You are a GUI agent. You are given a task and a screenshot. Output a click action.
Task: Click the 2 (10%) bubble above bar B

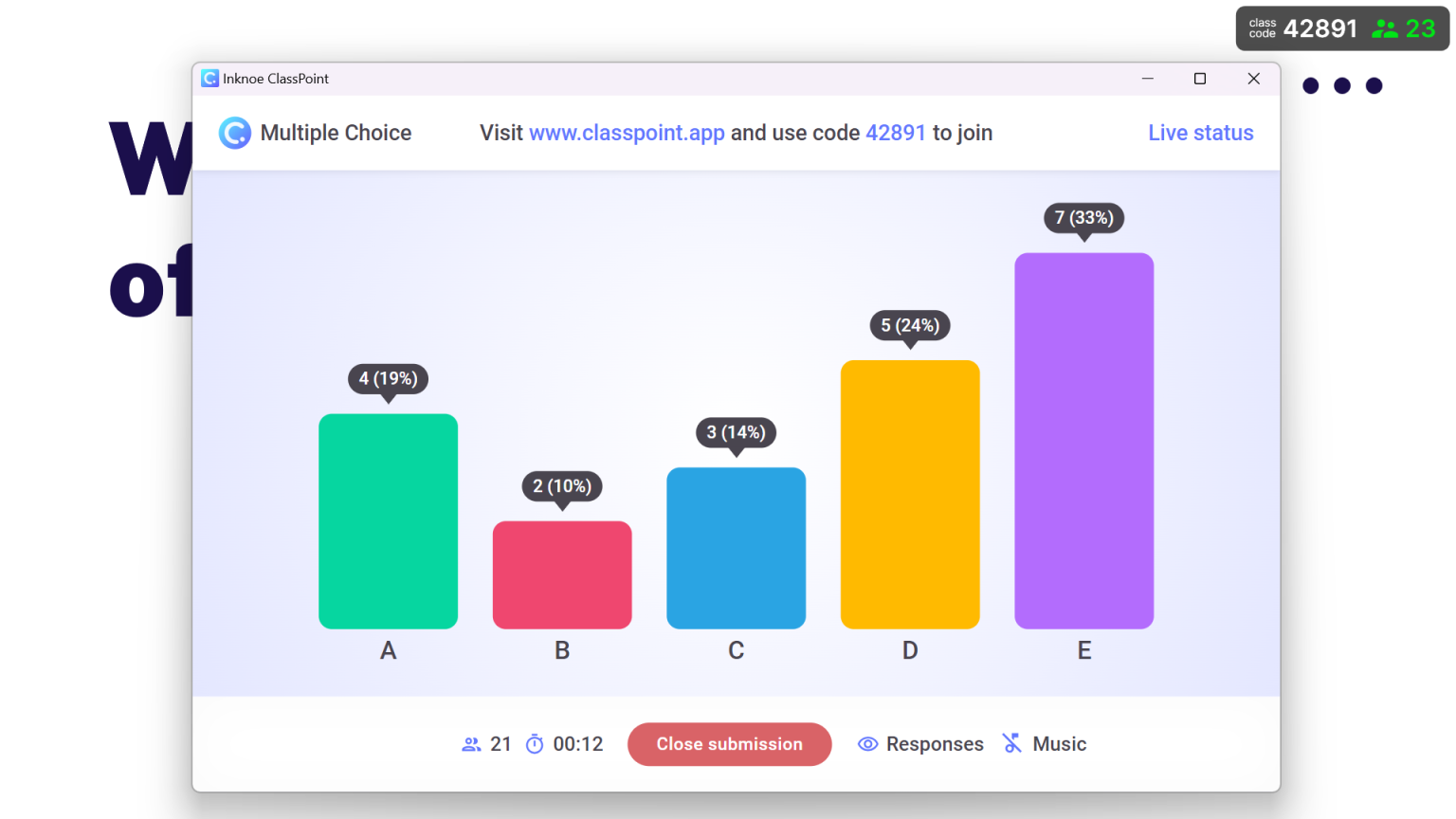click(x=561, y=486)
